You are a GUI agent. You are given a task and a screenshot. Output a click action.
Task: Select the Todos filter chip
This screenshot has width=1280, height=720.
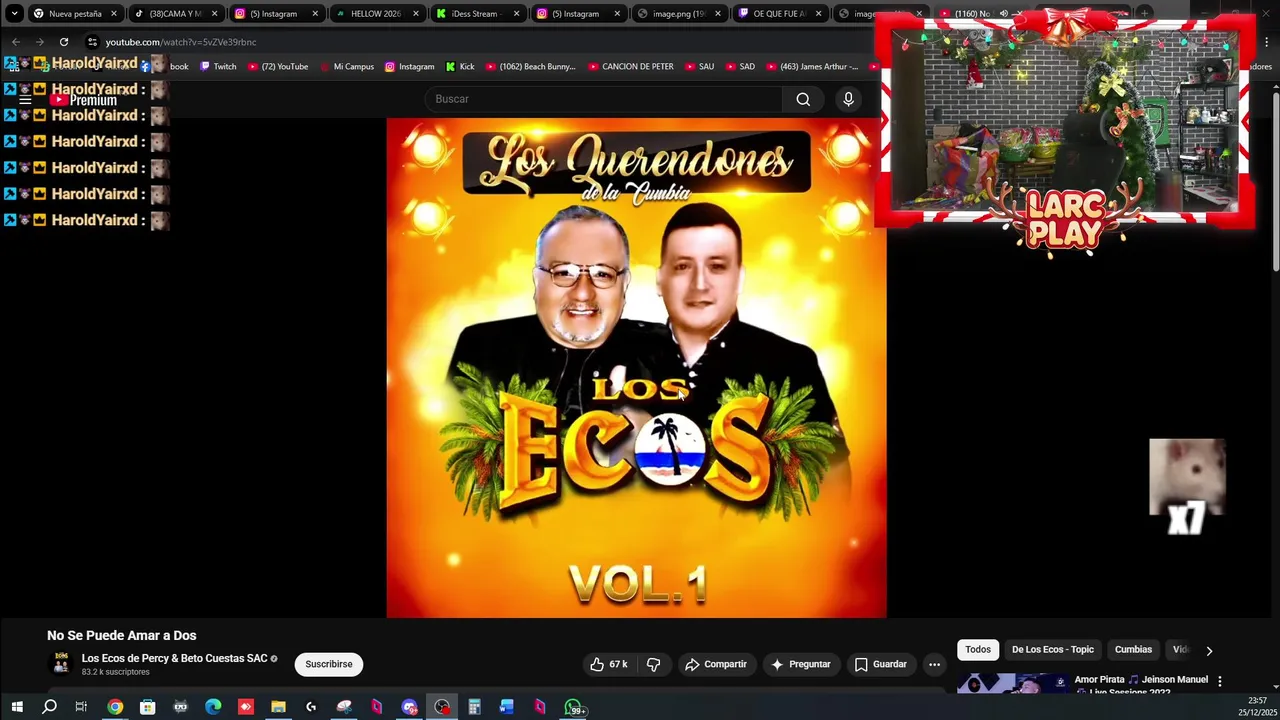pyautogui.click(x=978, y=649)
